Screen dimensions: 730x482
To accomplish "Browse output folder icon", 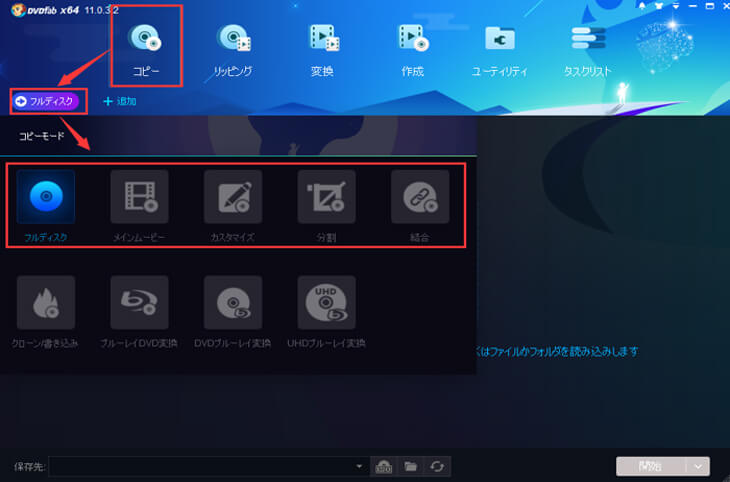I will [410, 466].
